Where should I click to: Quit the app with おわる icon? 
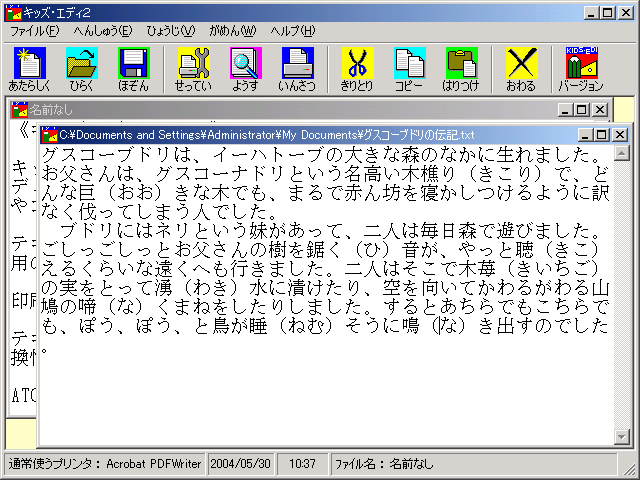click(x=521, y=69)
